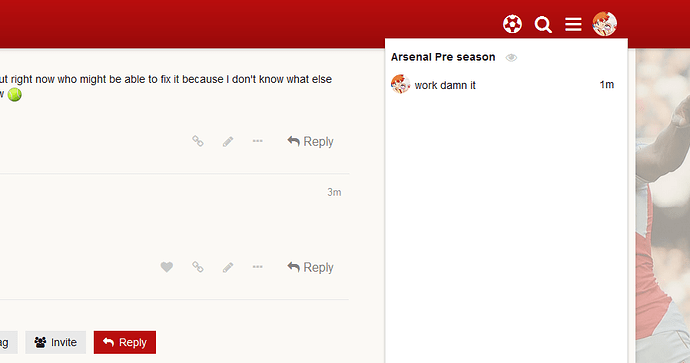Reply to the first post
The height and width of the screenshot is (363, 690).
click(310, 141)
